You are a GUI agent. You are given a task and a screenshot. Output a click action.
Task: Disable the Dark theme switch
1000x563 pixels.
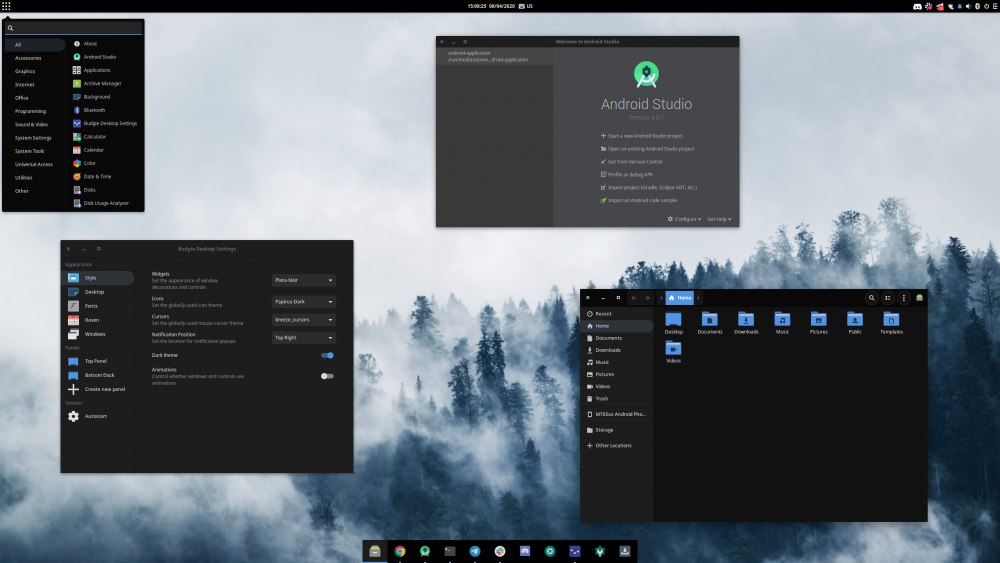(327, 355)
